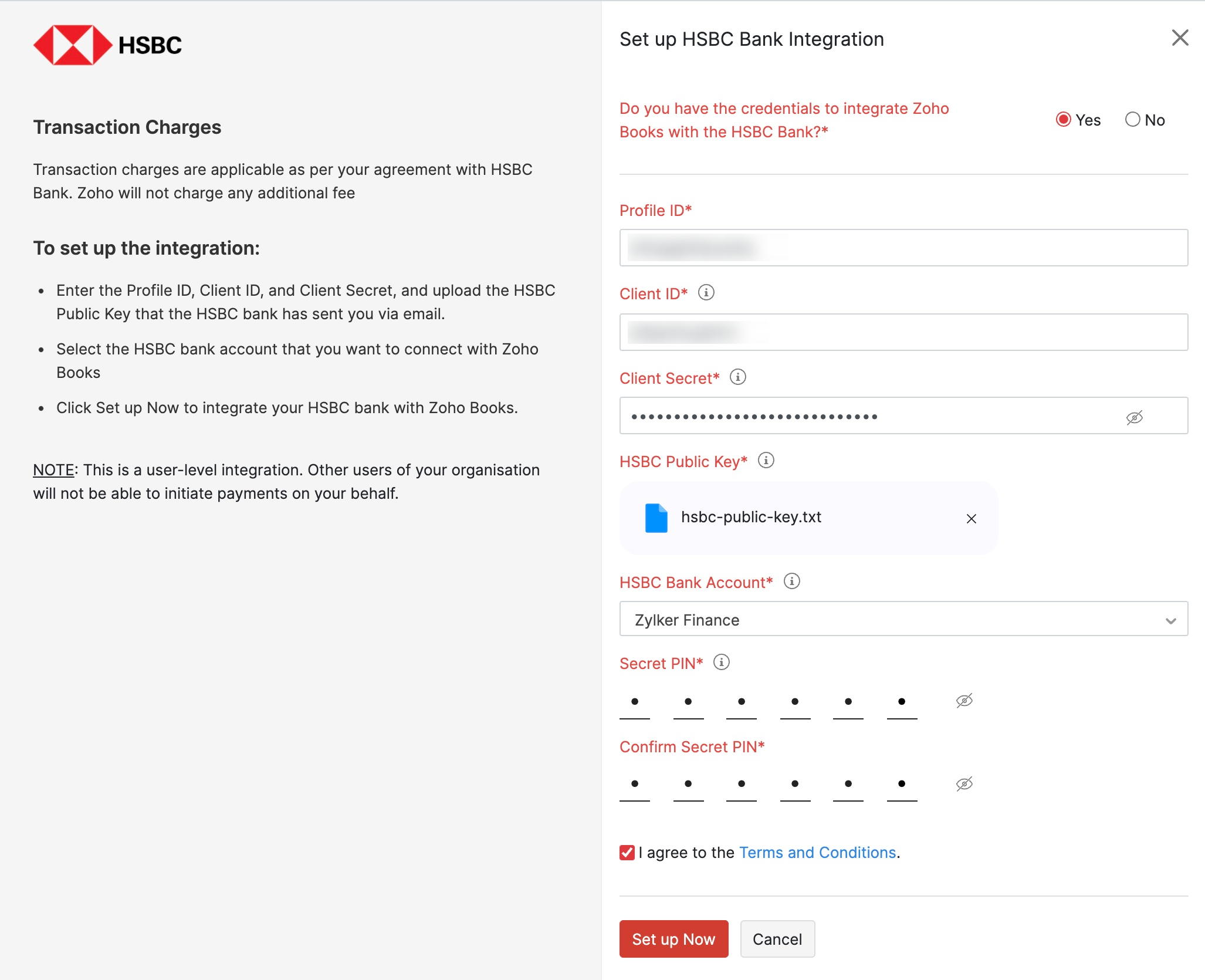Viewport: 1205px width, 980px height.
Task: Remove uploaded hsbc-public-key.txt file
Action: click(969, 518)
